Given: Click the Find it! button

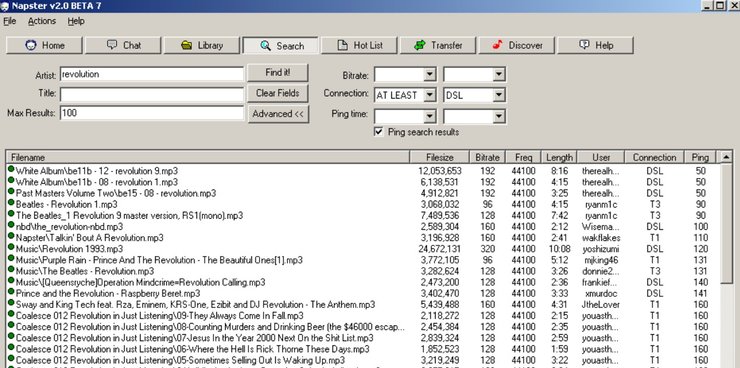Looking at the screenshot, I should 278,73.
